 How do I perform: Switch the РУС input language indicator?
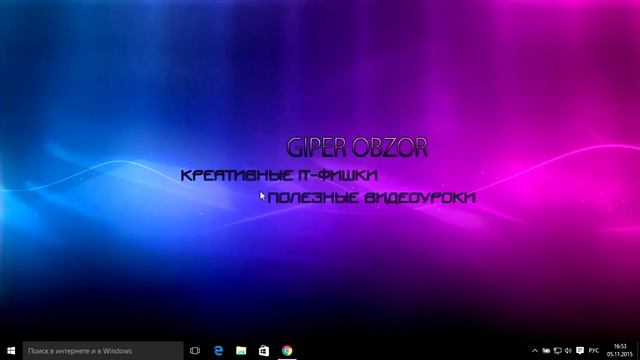click(x=594, y=351)
